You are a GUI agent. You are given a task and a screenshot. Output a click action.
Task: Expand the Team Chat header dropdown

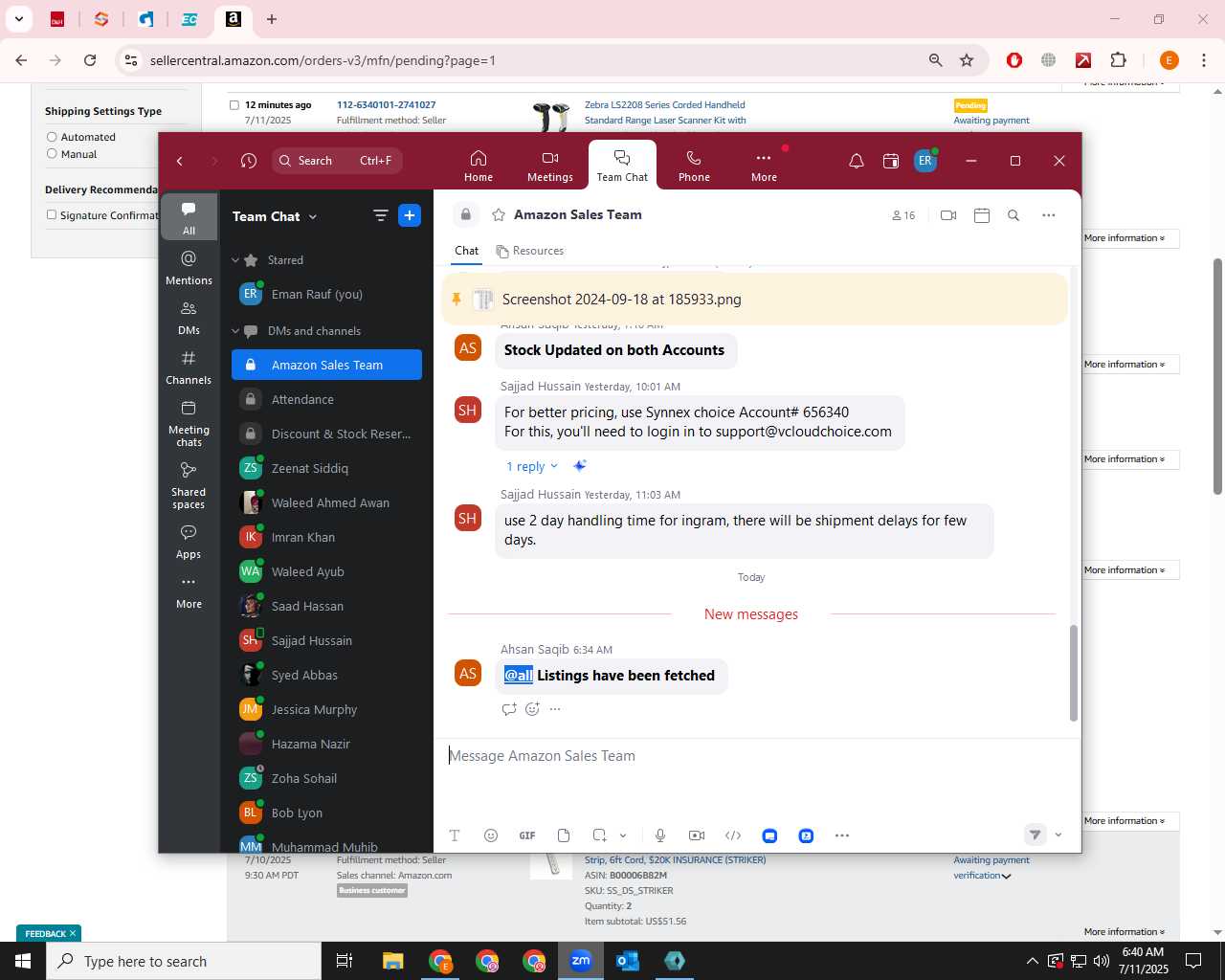pos(312,217)
